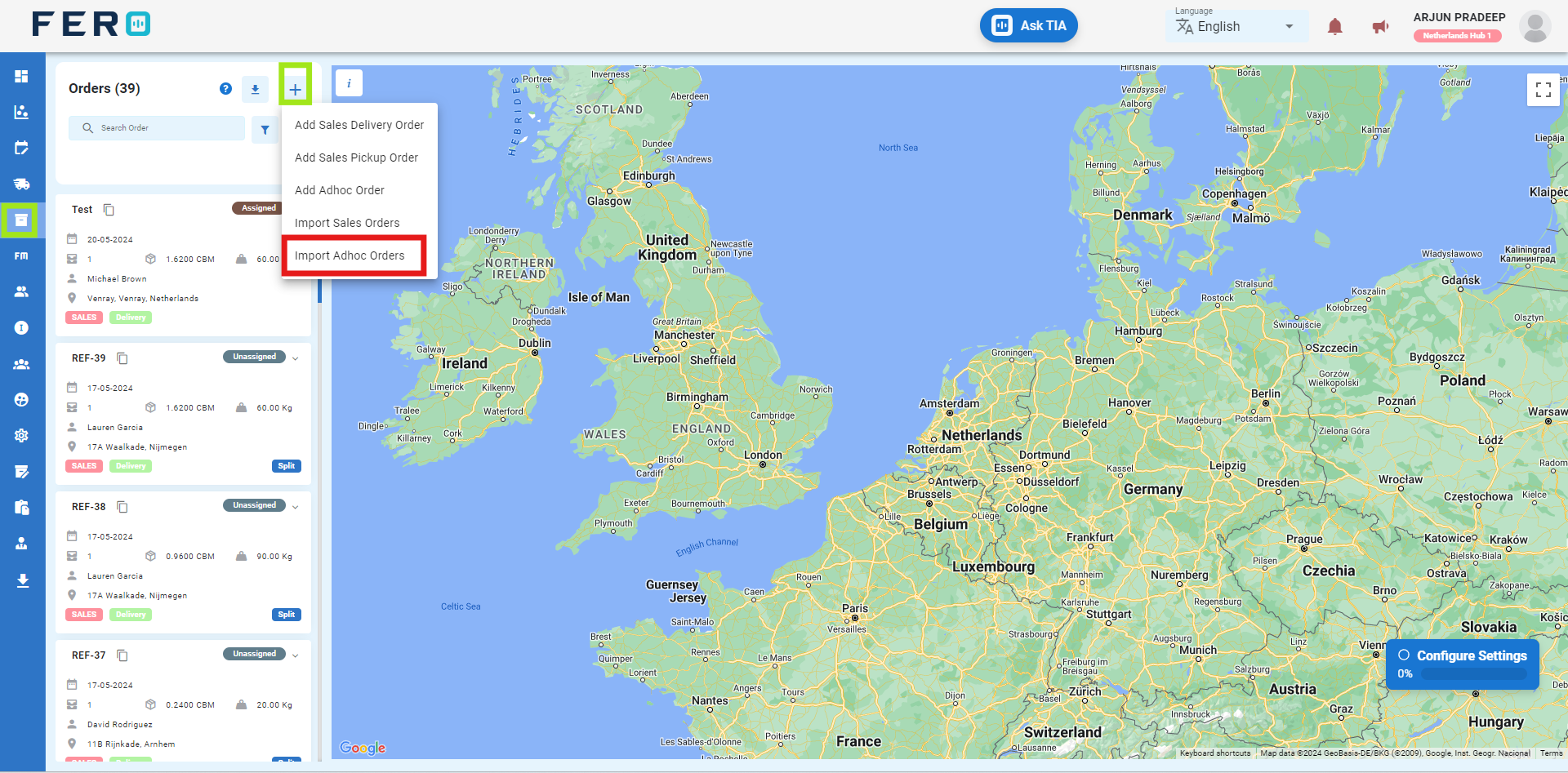Open the announcements megaphone icon
Image resolution: width=1568 pixels, height=773 pixels.
[x=1380, y=27]
